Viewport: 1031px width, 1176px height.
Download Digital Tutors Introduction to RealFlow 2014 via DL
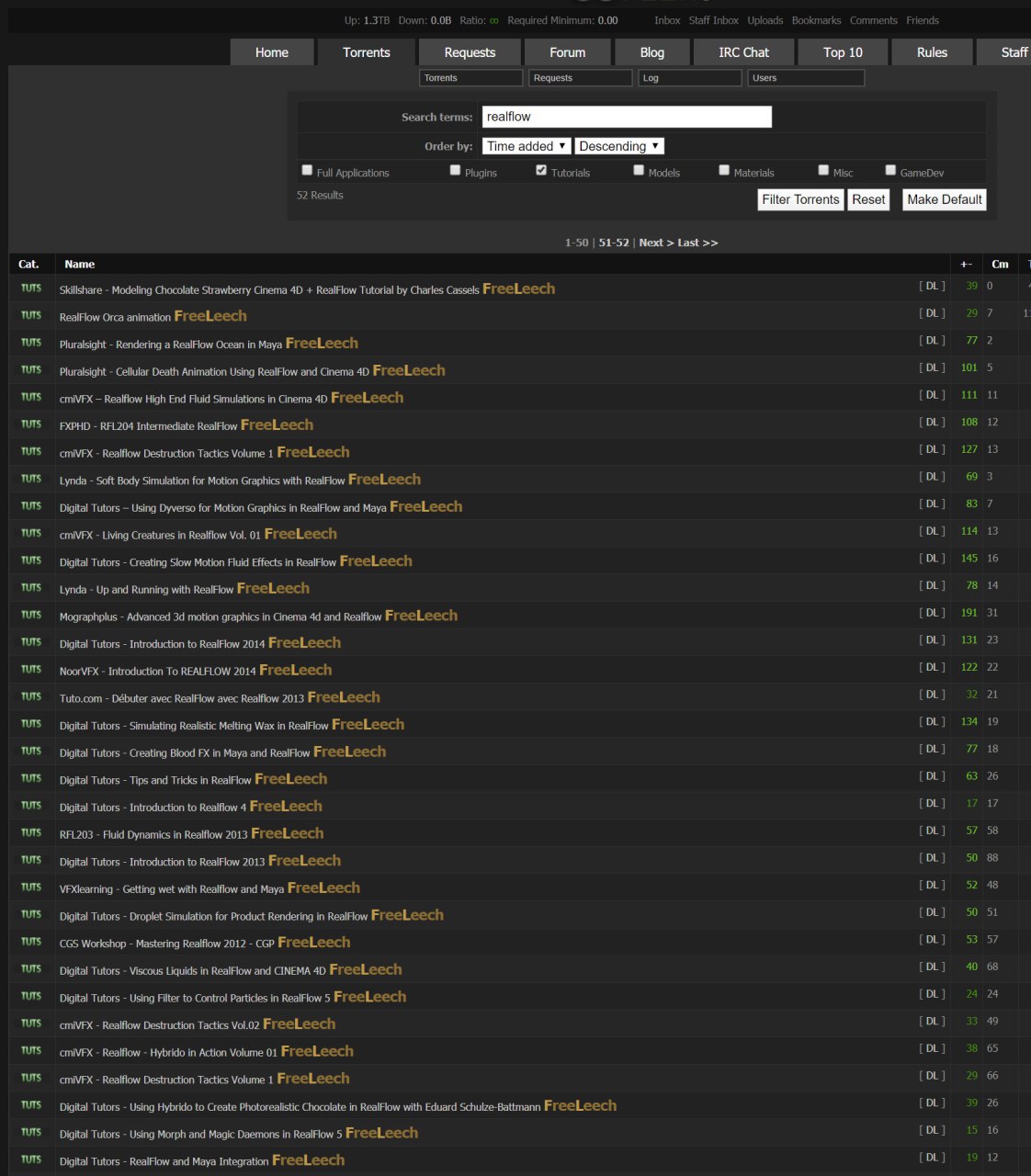[x=932, y=639]
